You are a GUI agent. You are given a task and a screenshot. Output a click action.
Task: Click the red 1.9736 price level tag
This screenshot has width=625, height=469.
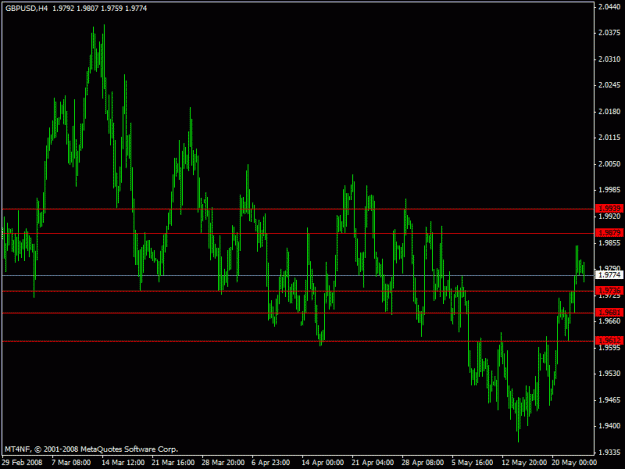[x=609, y=290]
